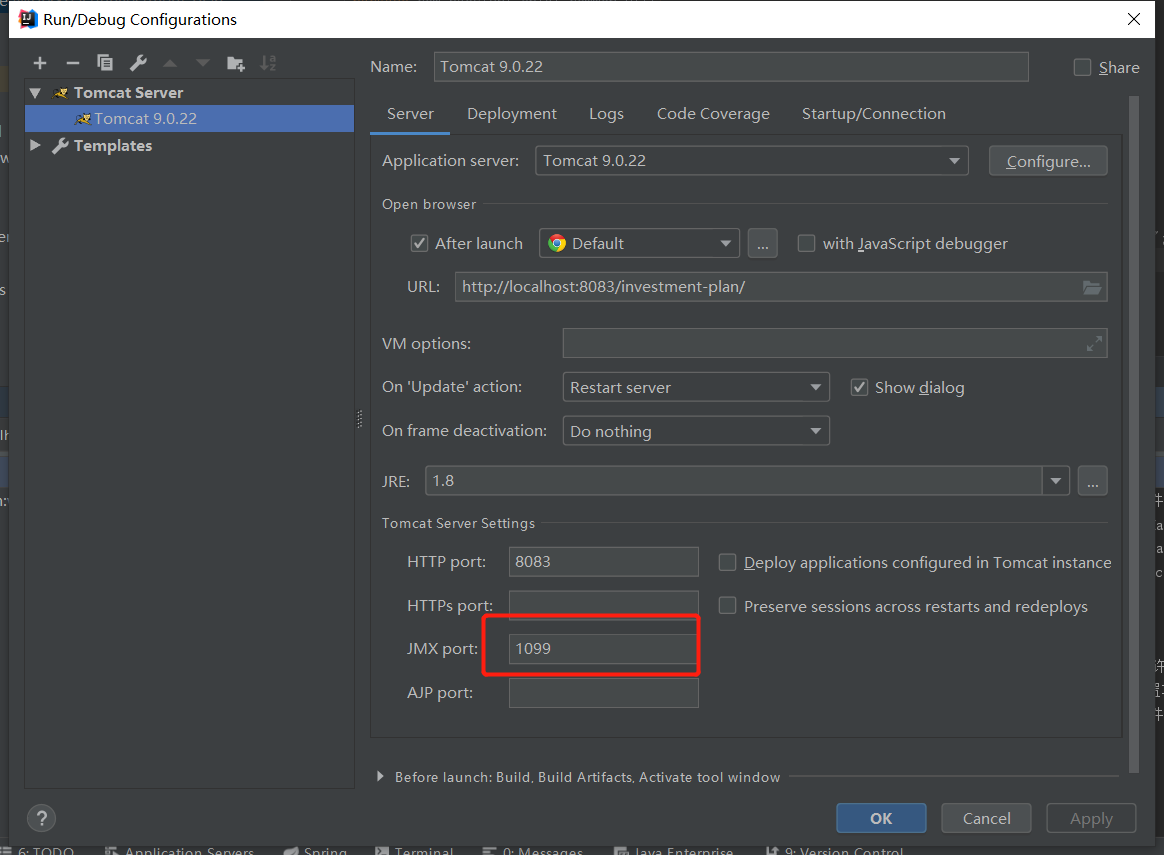Switch to the Deployment tab
Image resolution: width=1164 pixels, height=855 pixels.
(511, 114)
